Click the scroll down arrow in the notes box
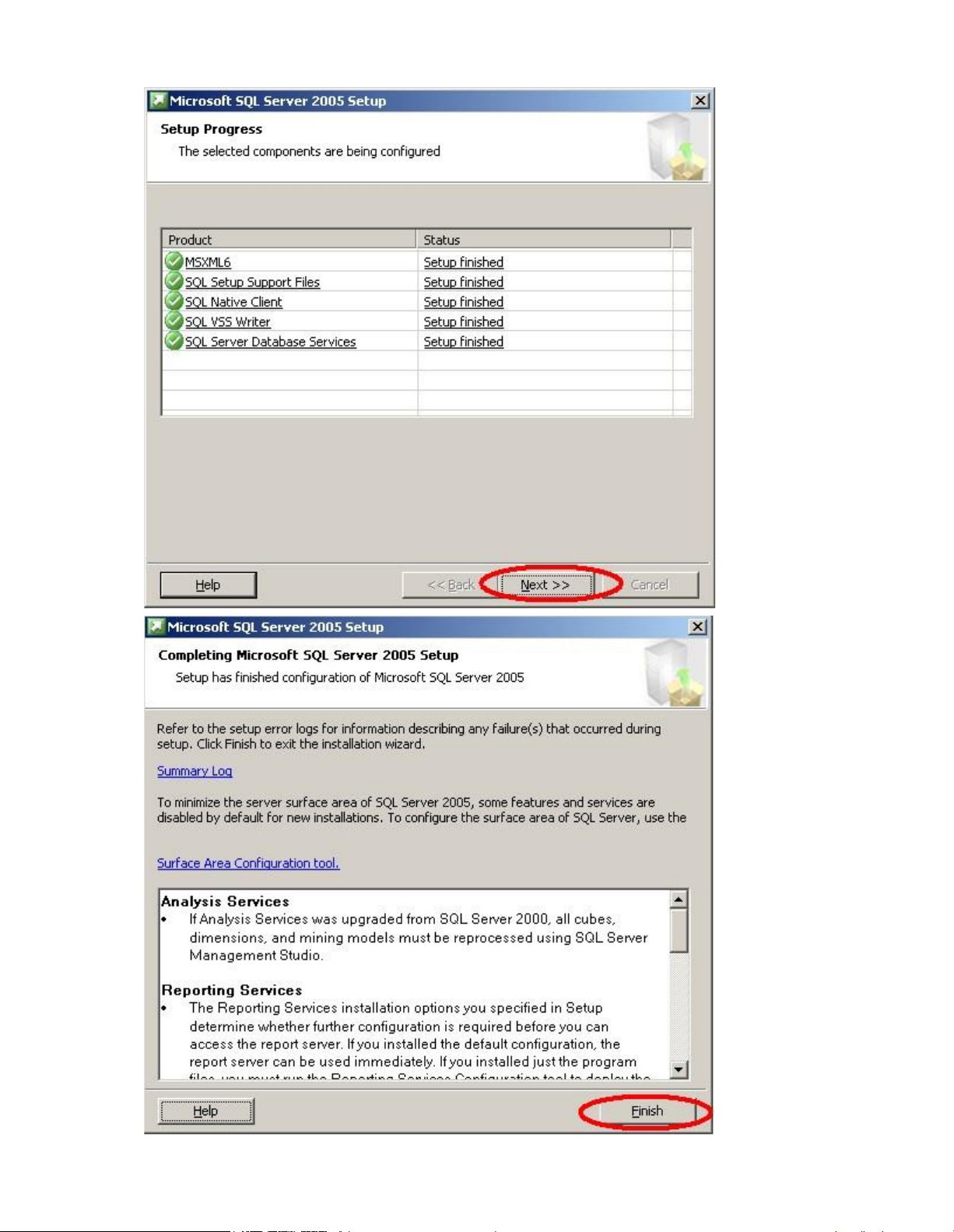Screen dimensions: 954x1232 point(679,1069)
